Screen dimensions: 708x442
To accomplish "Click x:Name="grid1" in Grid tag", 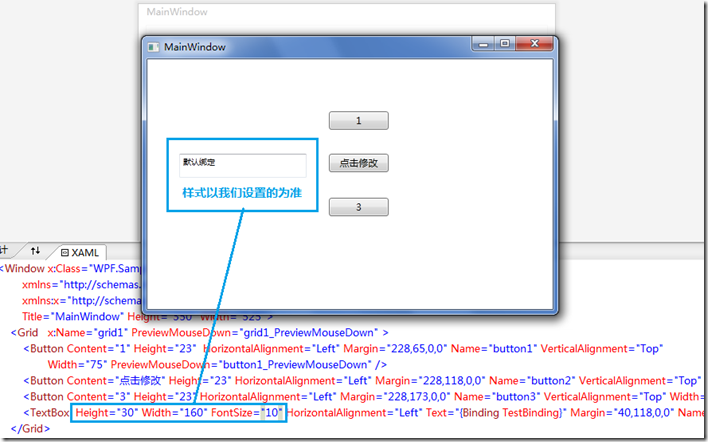I will click(x=88, y=333).
